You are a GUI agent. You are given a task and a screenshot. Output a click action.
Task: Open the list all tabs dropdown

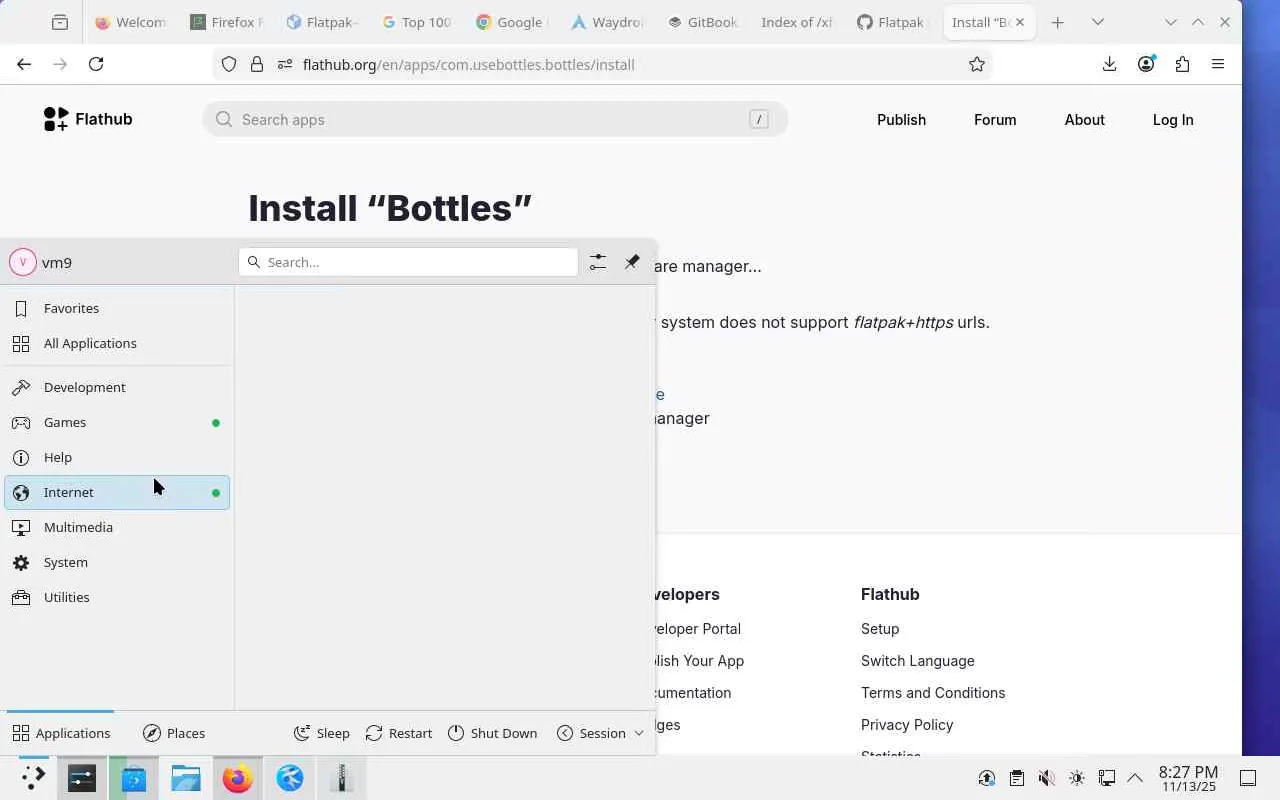pyautogui.click(x=1097, y=22)
